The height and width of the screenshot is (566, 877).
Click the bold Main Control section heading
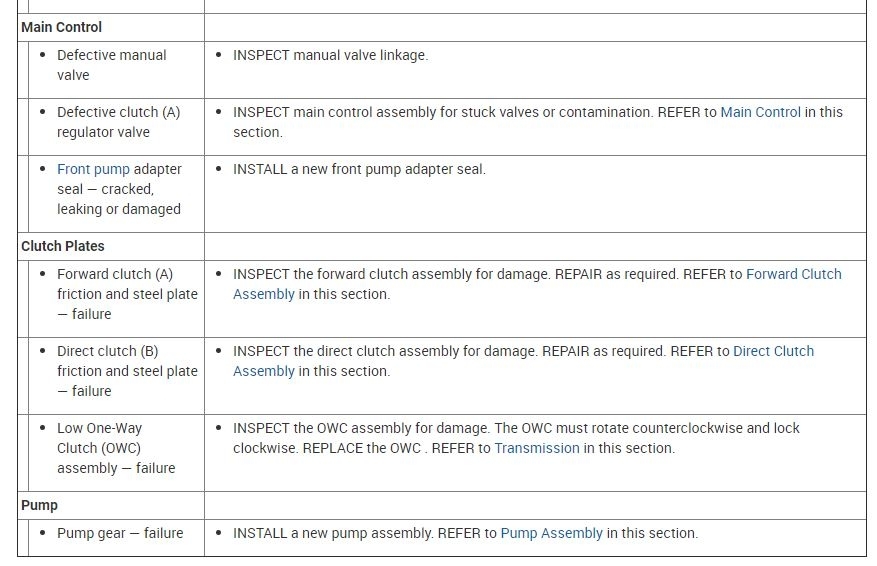click(x=61, y=27)
